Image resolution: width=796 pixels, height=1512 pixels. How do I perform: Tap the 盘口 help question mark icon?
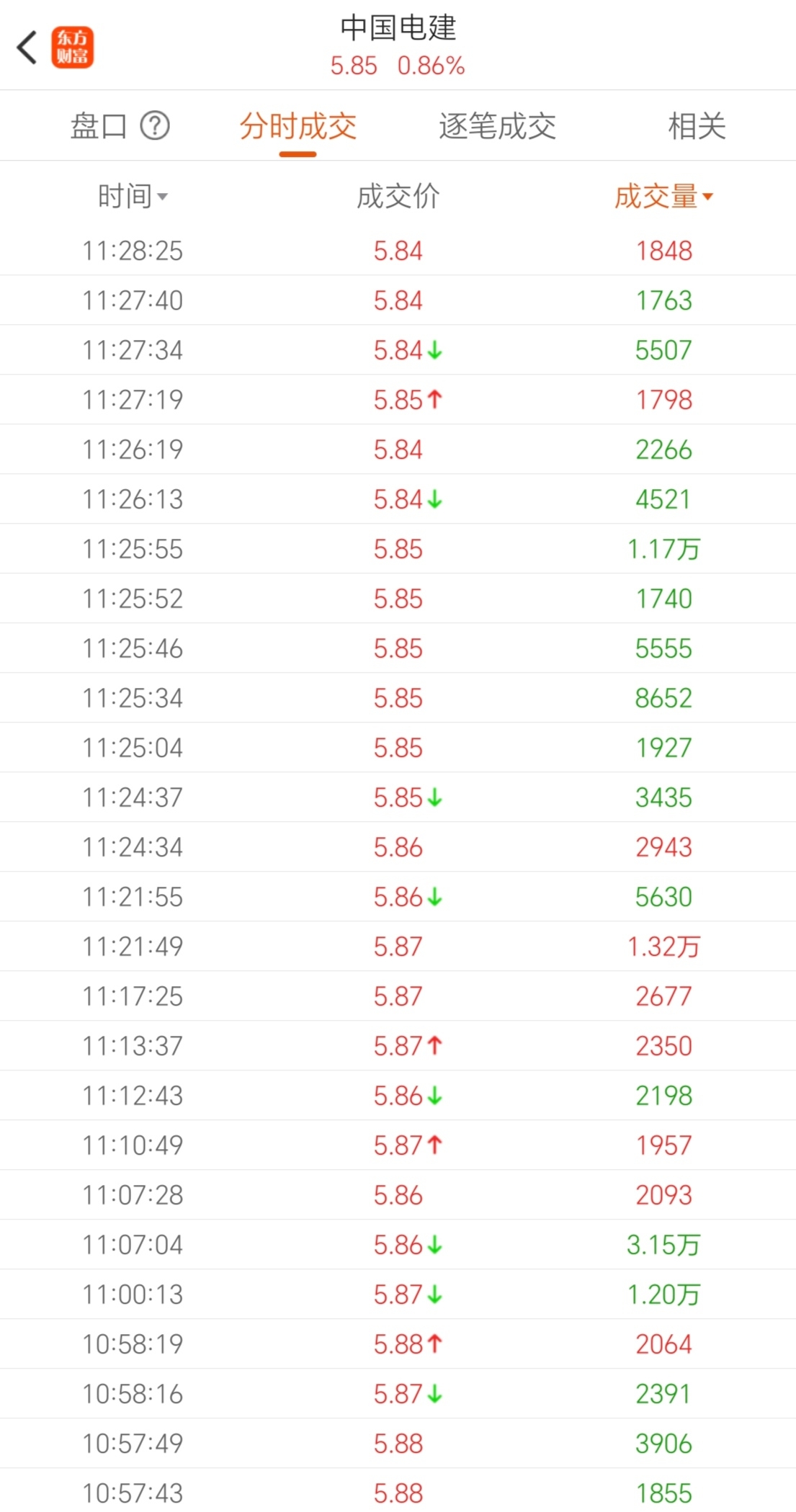(x=155, y=126)
